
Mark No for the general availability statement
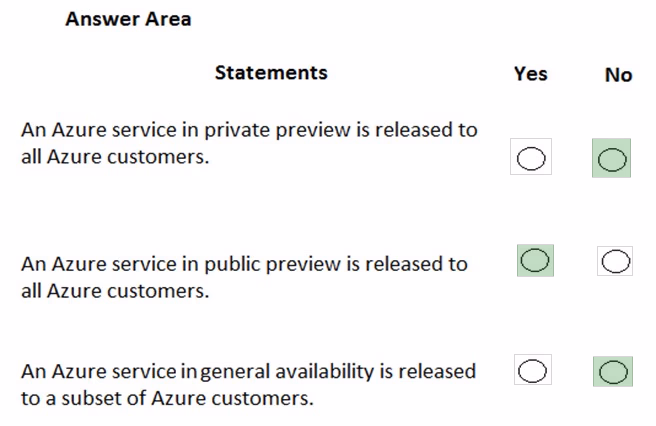(x=613, y=372)
